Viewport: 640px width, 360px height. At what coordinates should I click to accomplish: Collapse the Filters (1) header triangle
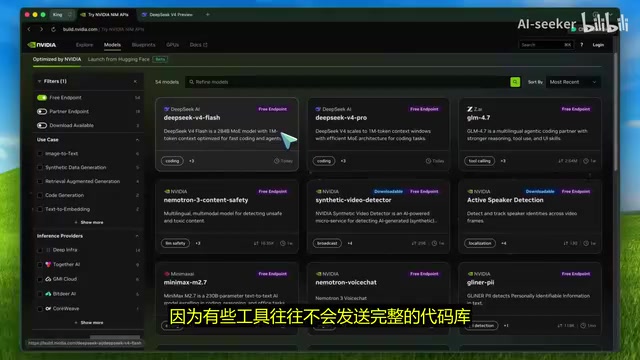coord(39,81)
